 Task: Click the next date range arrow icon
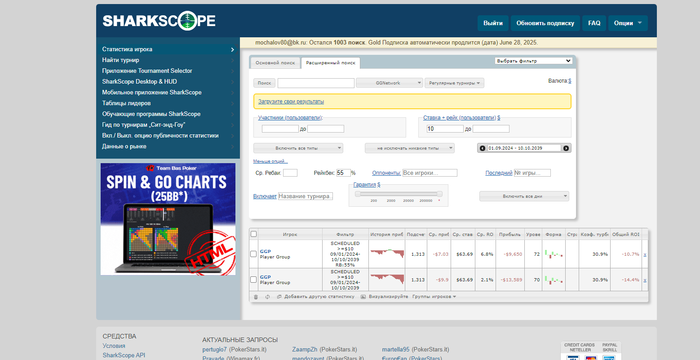pyautogui.click(x=566, y=148)
